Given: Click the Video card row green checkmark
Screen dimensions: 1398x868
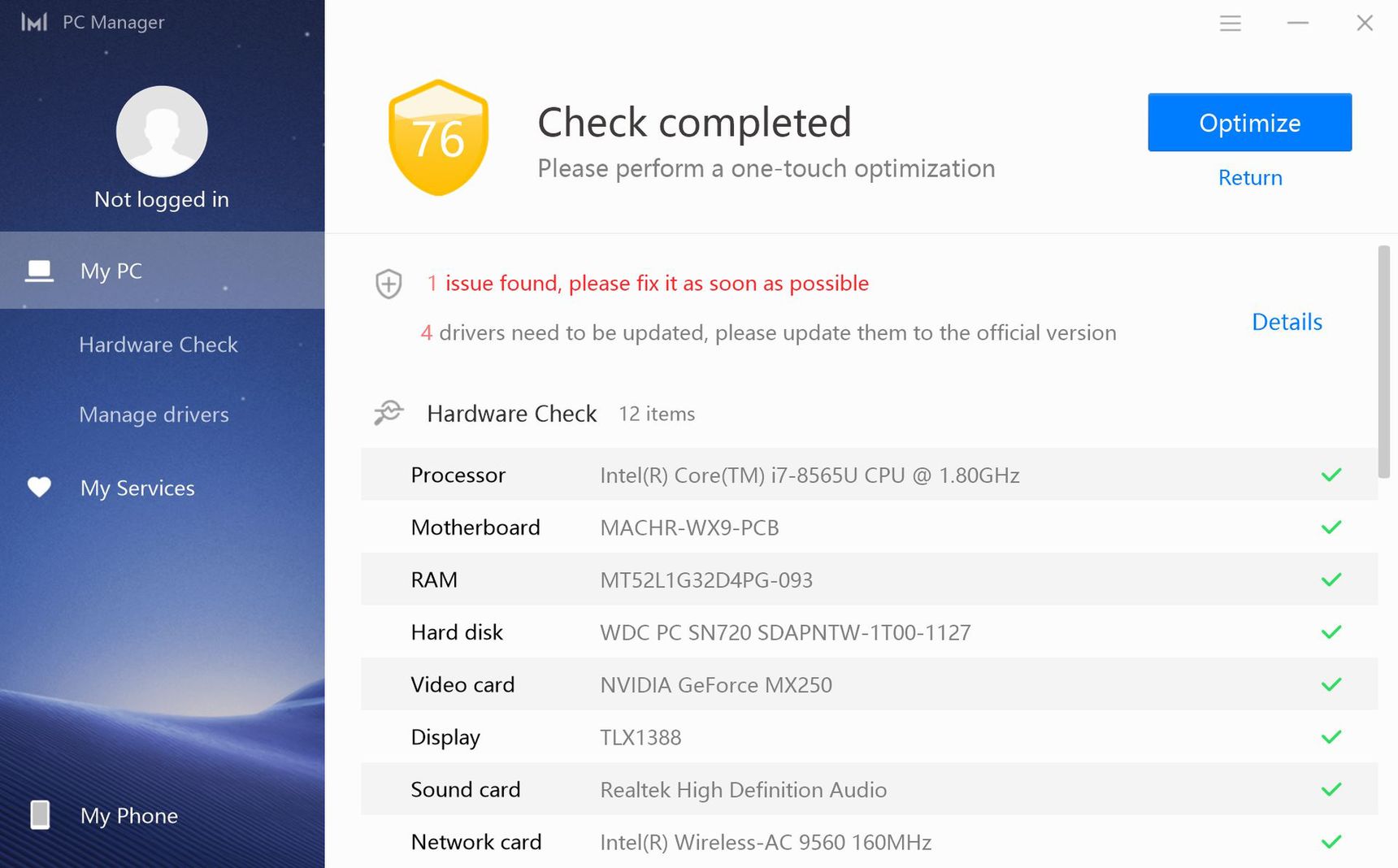Looking at the screenshot, I should [1331, 684].
